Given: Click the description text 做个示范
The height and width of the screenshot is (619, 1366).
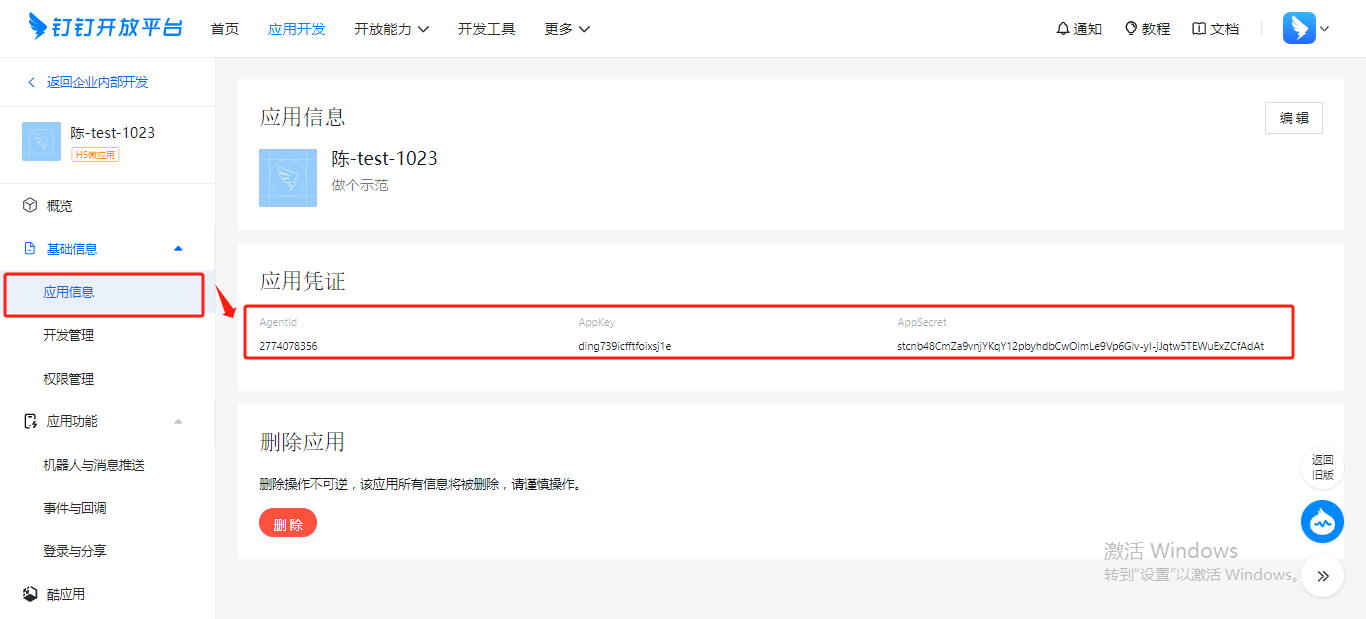Looking at the screenshot, I should [360, 185].
